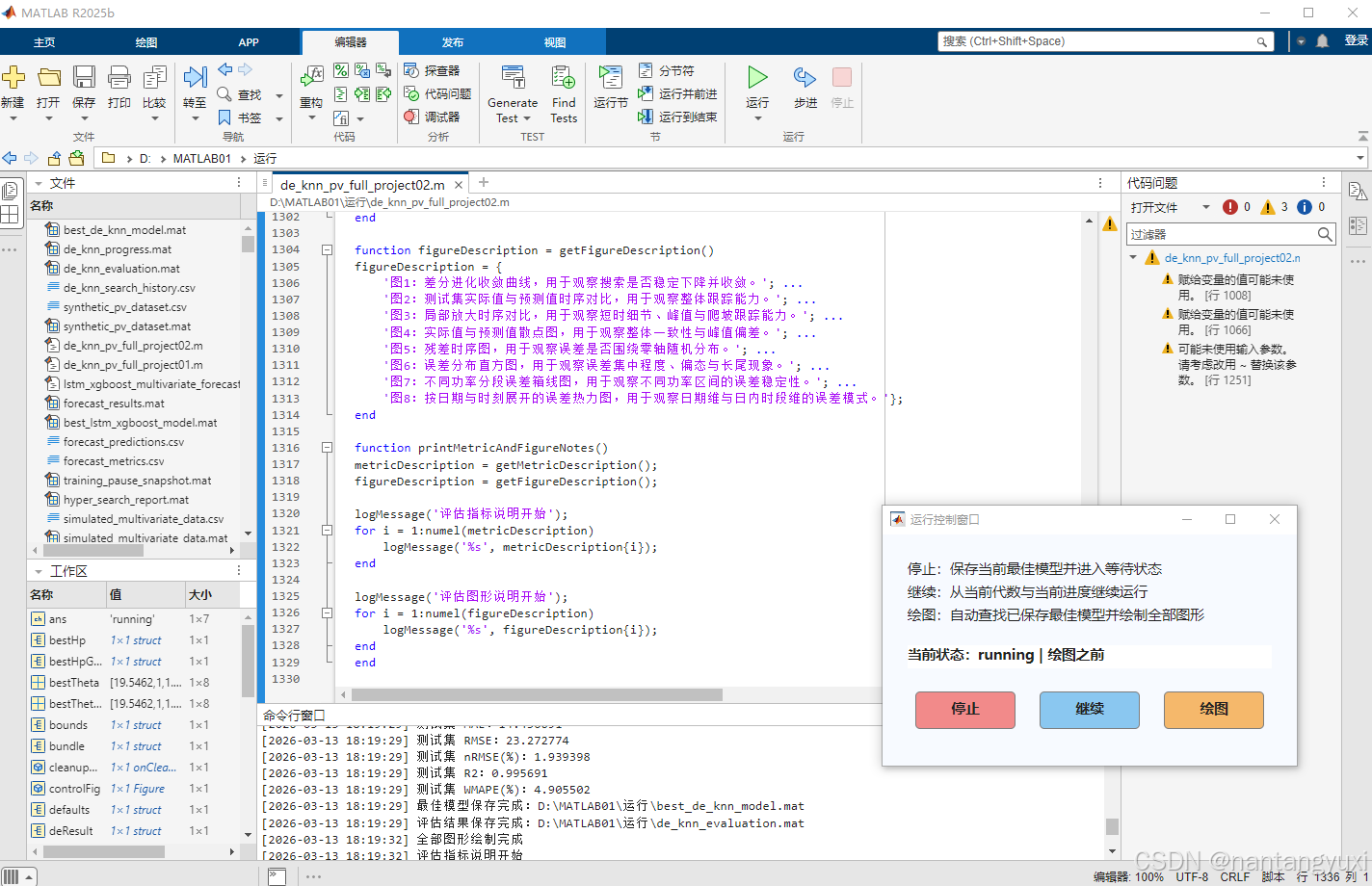Click 登录 (Sign In) link
This screenshot has height=886, width=1372.
click(1357, 40)
